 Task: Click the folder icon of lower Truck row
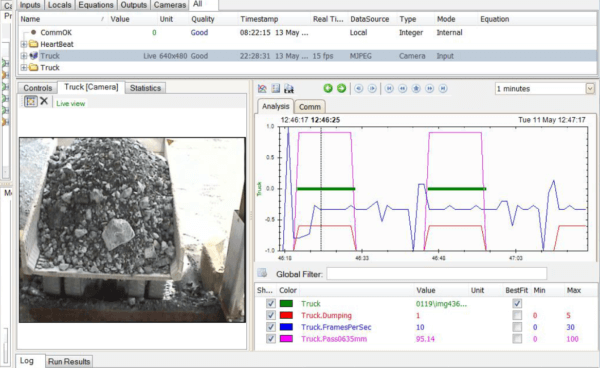pyautogui.click(x=34, y=67)
